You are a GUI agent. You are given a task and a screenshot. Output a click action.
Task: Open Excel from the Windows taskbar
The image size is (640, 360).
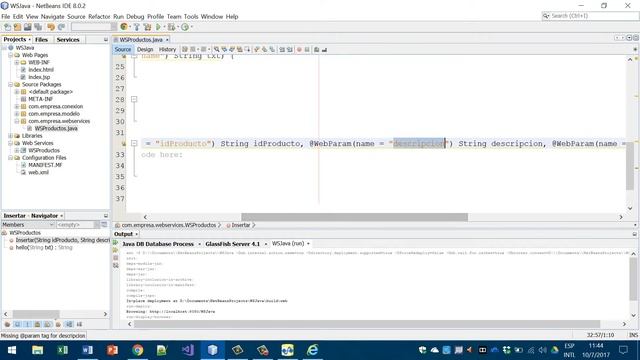[x=62, y=350]
